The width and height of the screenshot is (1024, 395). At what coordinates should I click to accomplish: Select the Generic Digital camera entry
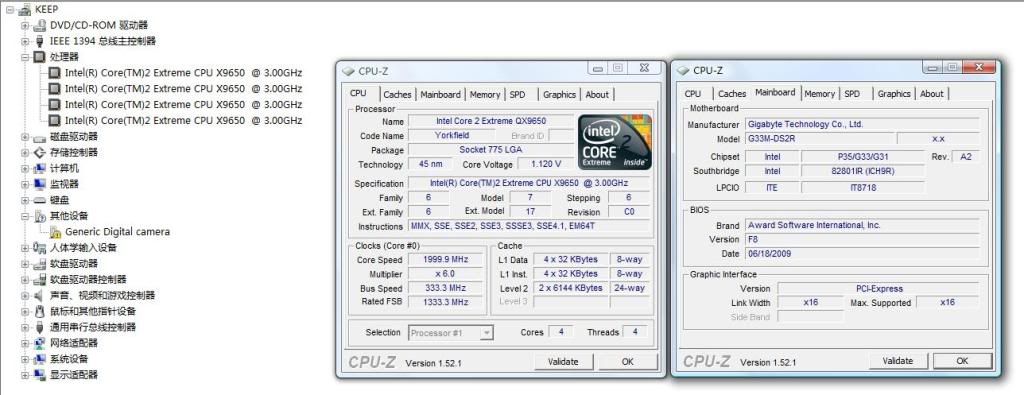pos(117,232)
